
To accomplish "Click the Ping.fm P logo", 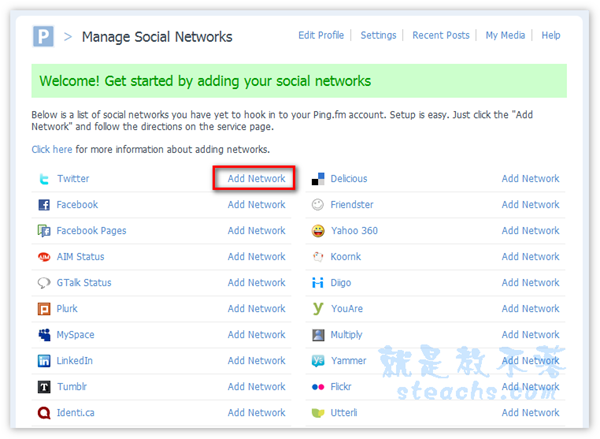I will [x=43, y=36].
